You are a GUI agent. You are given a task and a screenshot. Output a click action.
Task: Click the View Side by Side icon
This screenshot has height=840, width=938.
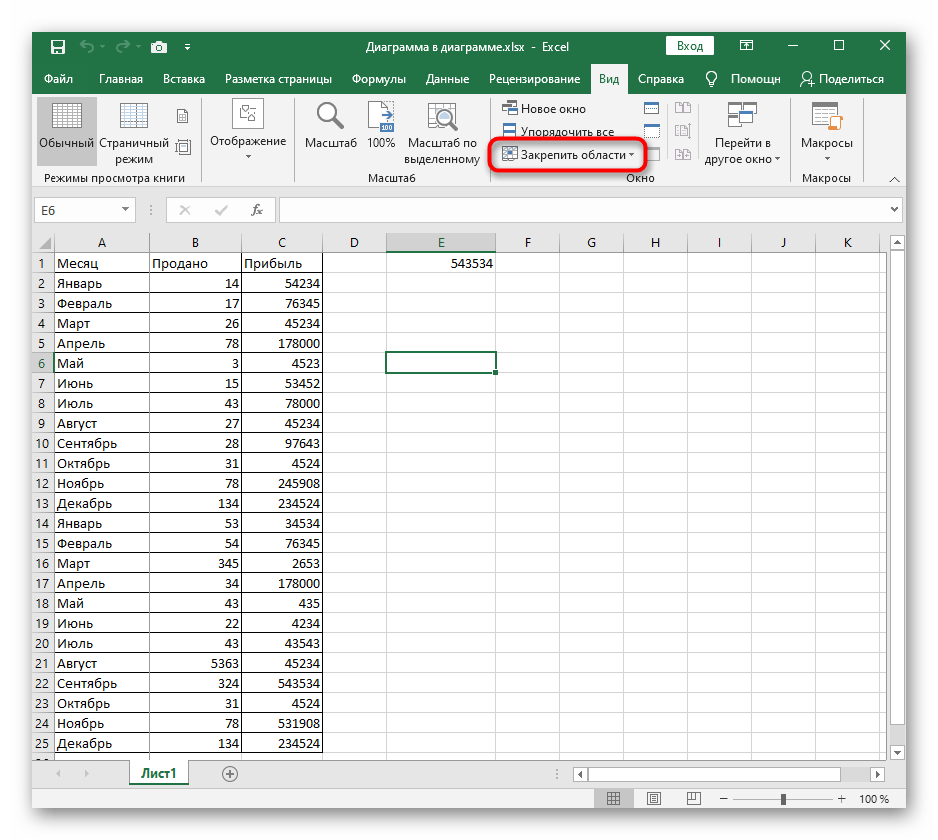[x=683, y=108]
